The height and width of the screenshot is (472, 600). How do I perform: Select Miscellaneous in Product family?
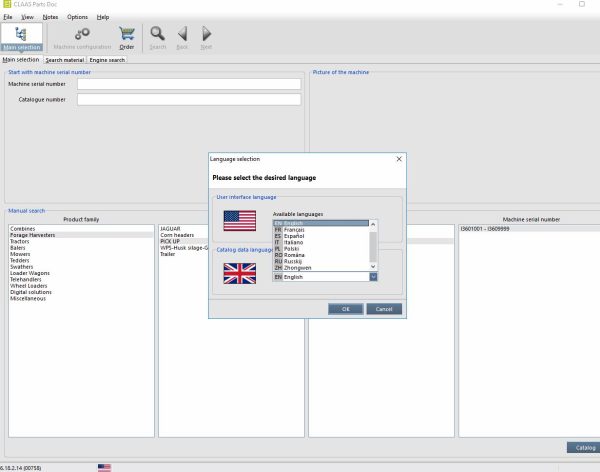pos(81,299)
